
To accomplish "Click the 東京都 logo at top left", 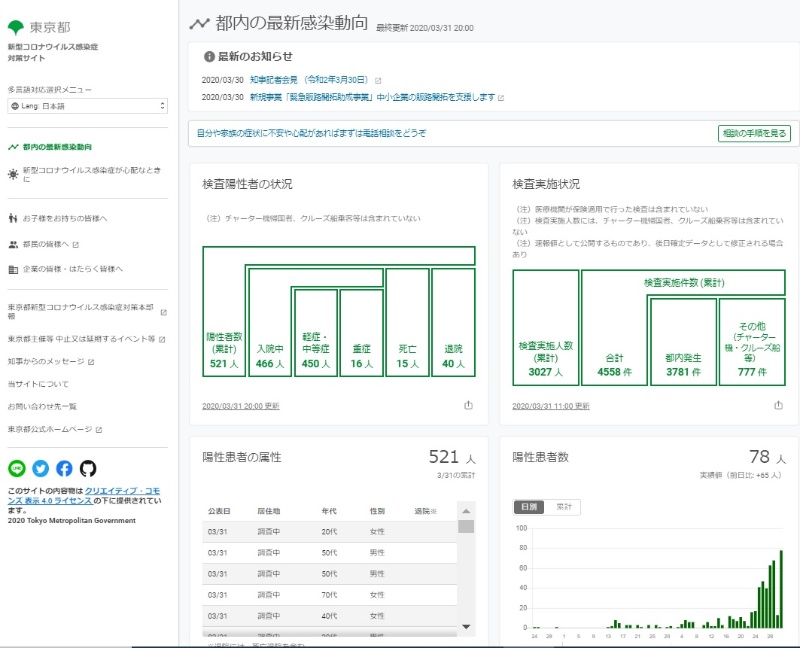I will click(x=40, y=28).
